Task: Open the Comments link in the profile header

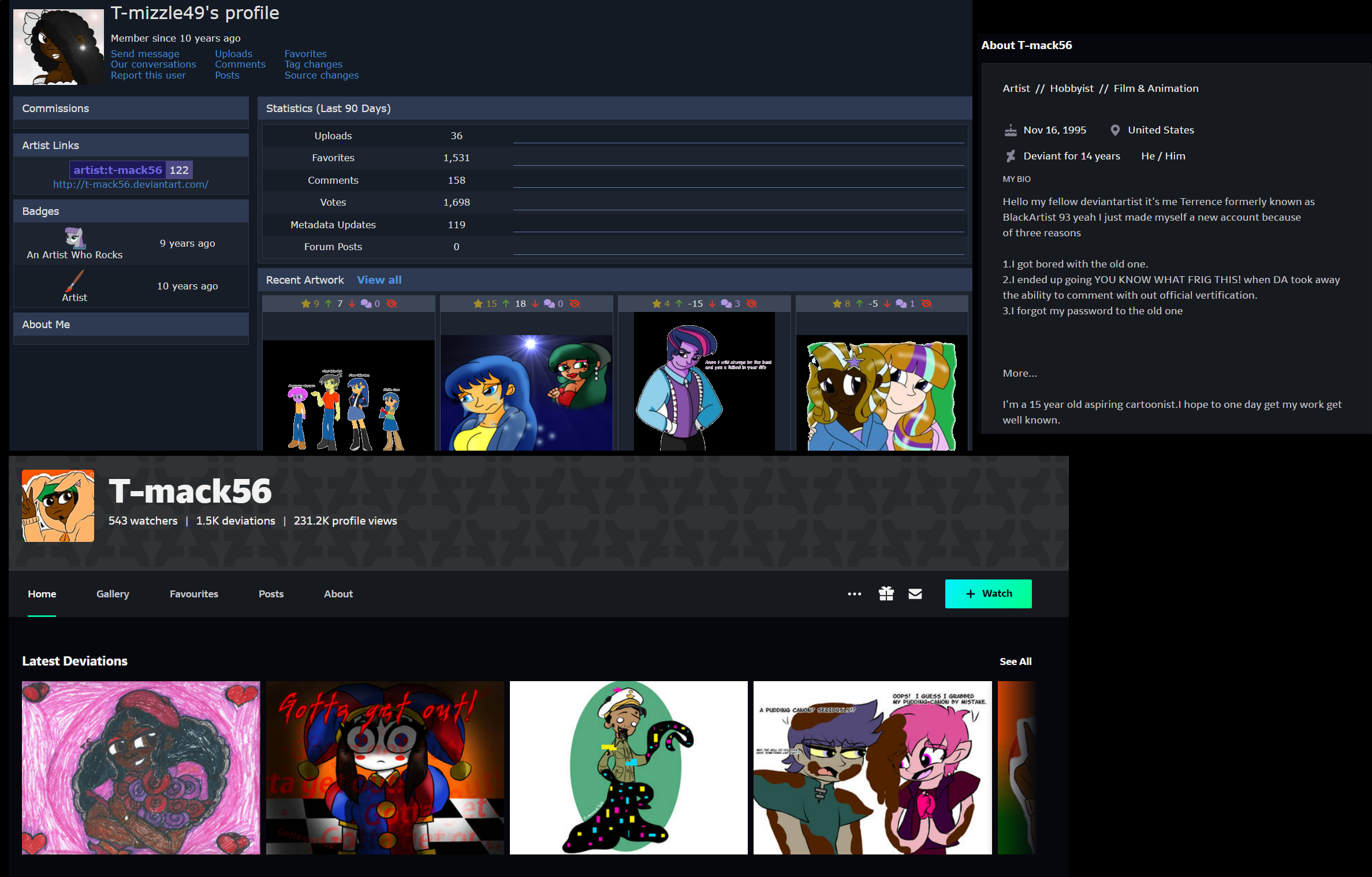Action: click(x=240, y=64)
